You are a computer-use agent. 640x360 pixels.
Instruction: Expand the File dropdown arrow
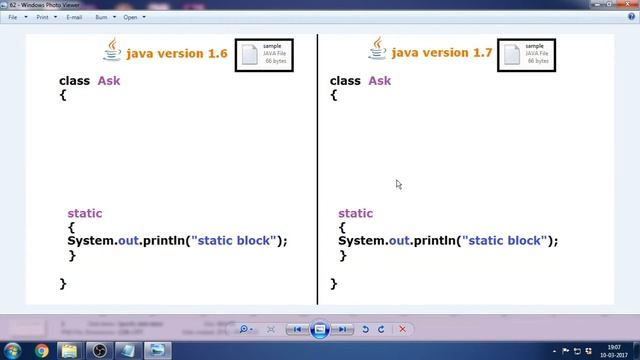coord(26,17)
